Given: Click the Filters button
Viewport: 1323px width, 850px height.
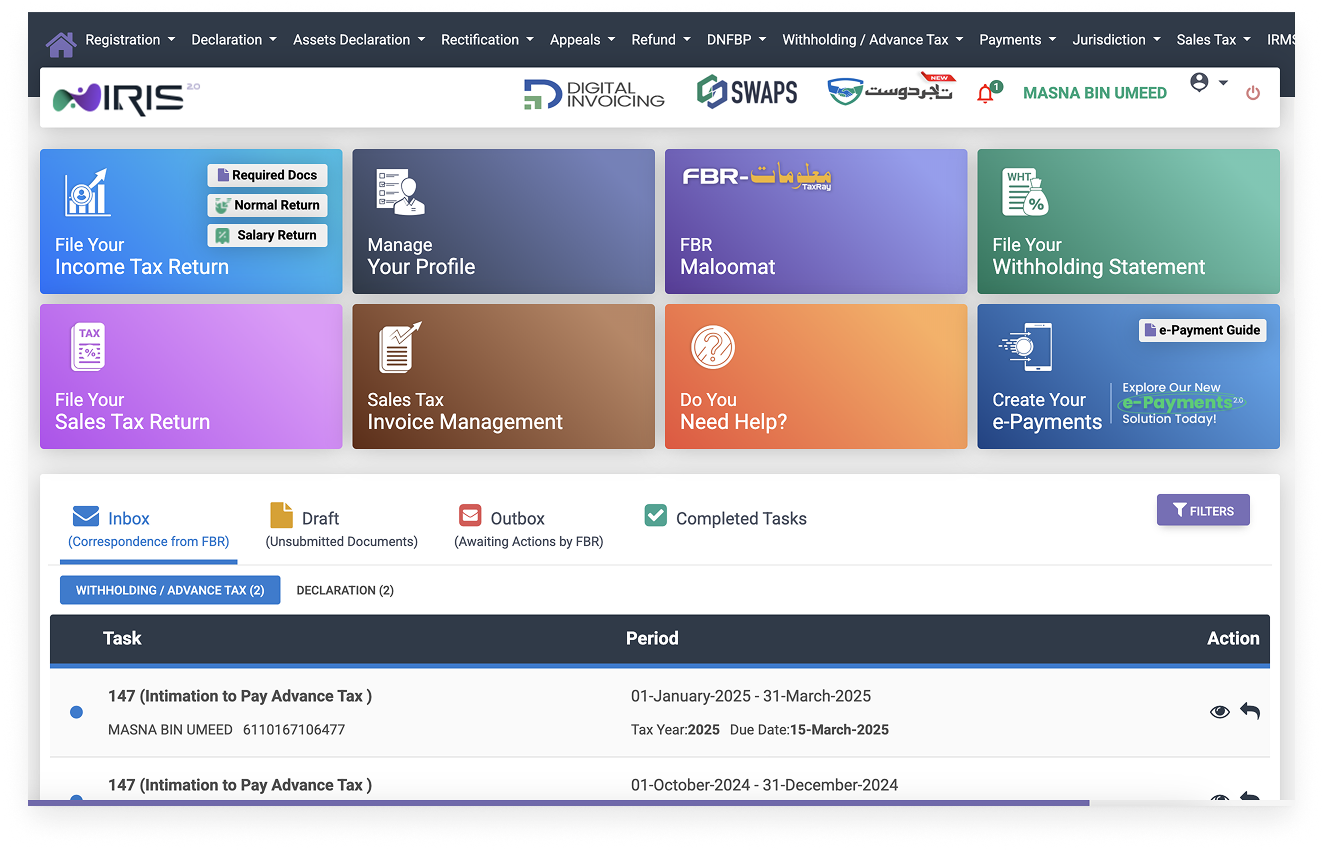Looking at the screenshot, I should click(x=1203, y=510).
